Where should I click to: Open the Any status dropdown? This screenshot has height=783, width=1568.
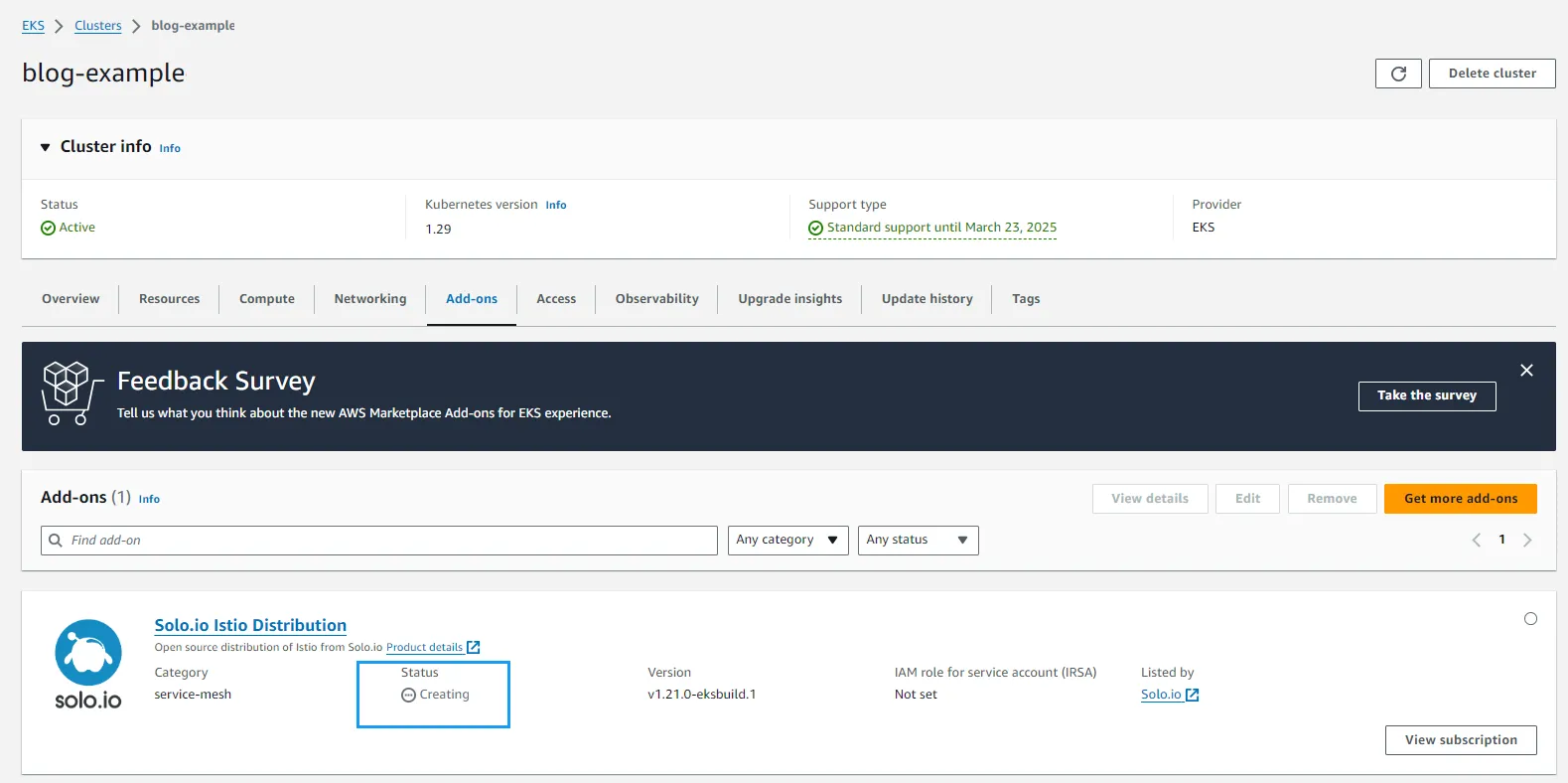(919, 541)
